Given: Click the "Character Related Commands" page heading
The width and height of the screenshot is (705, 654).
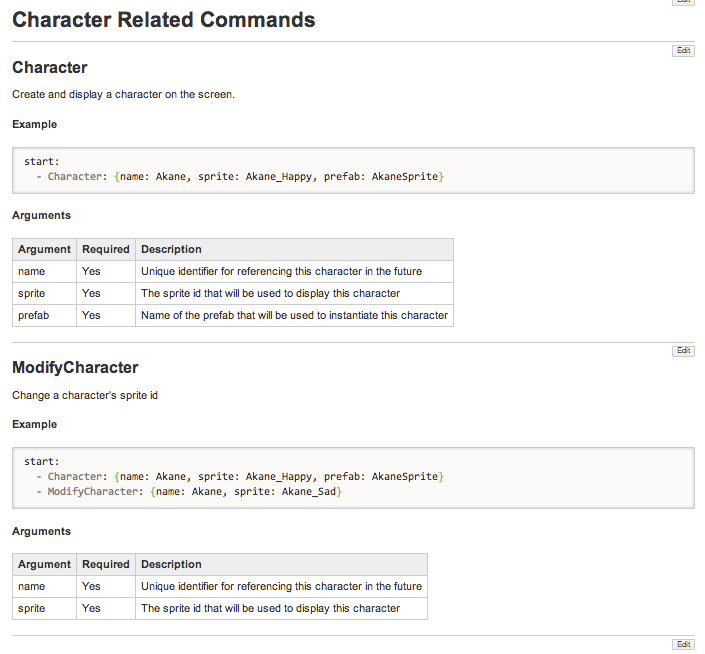Looking at the screenshot, I should click(164, 19).
